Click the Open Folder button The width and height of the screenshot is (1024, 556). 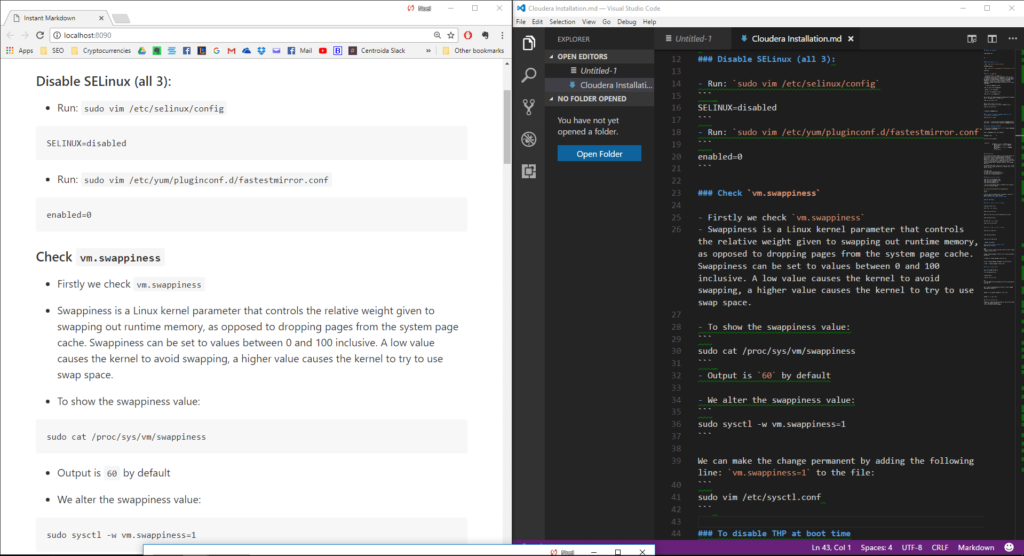pyautogui.click(x=599, y=154)
